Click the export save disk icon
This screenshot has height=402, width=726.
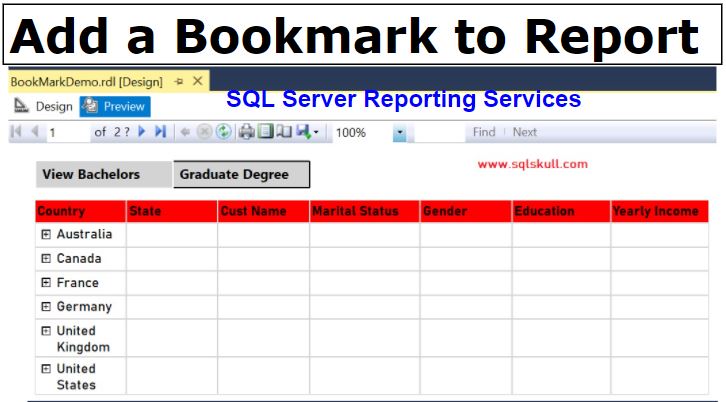[303, 132]
